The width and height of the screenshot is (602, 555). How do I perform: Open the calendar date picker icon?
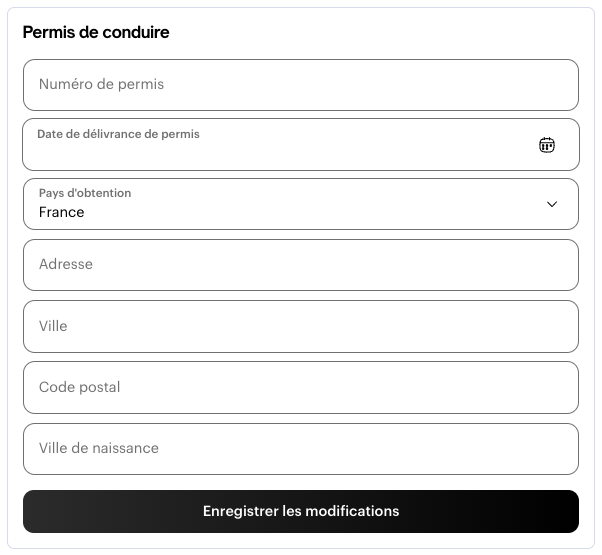point(547,145)
